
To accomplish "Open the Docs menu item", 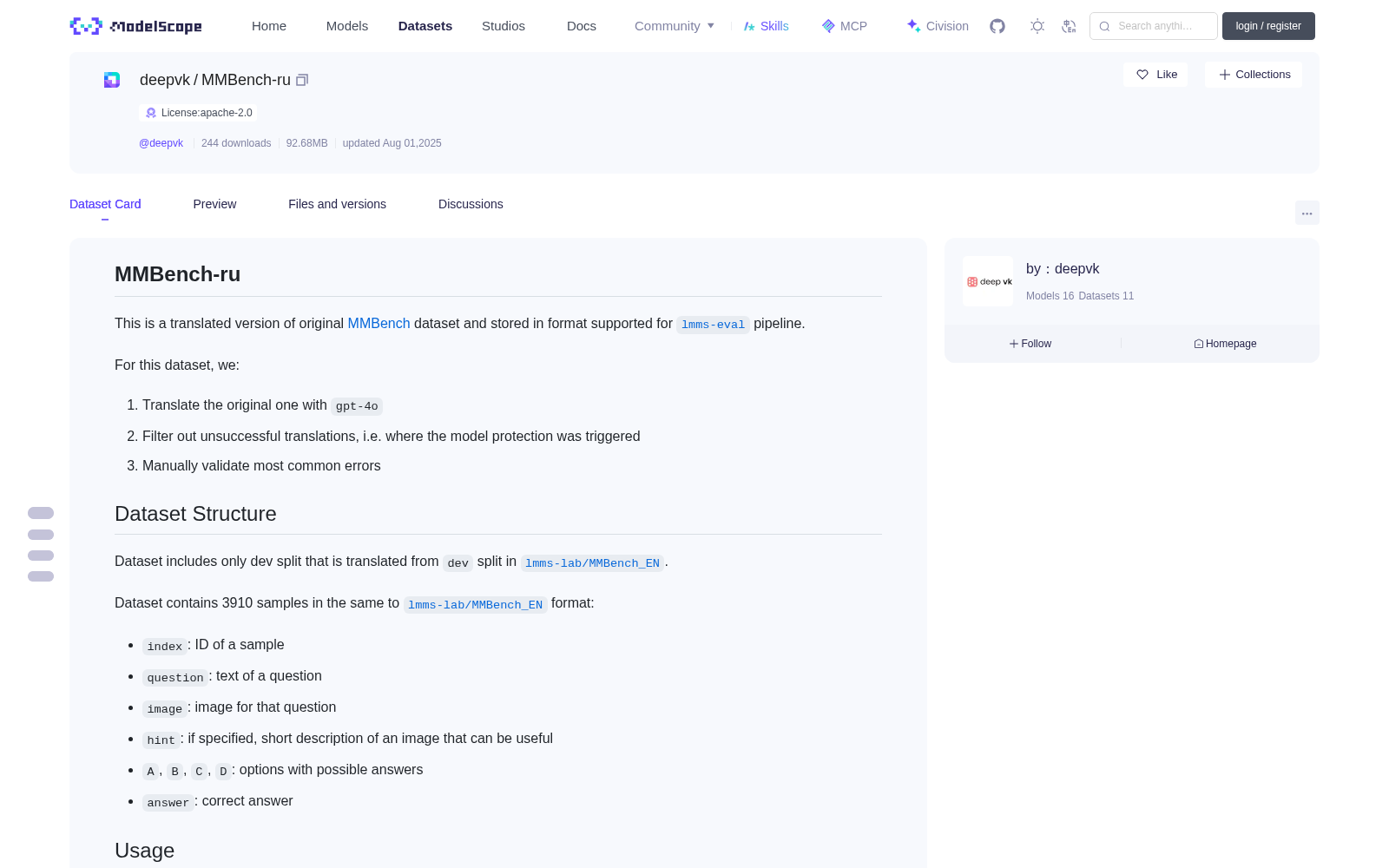I will [582, 26].
